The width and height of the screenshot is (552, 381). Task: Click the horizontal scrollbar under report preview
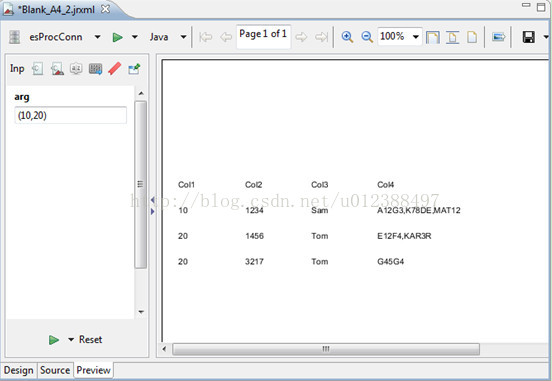pos(326,349)
